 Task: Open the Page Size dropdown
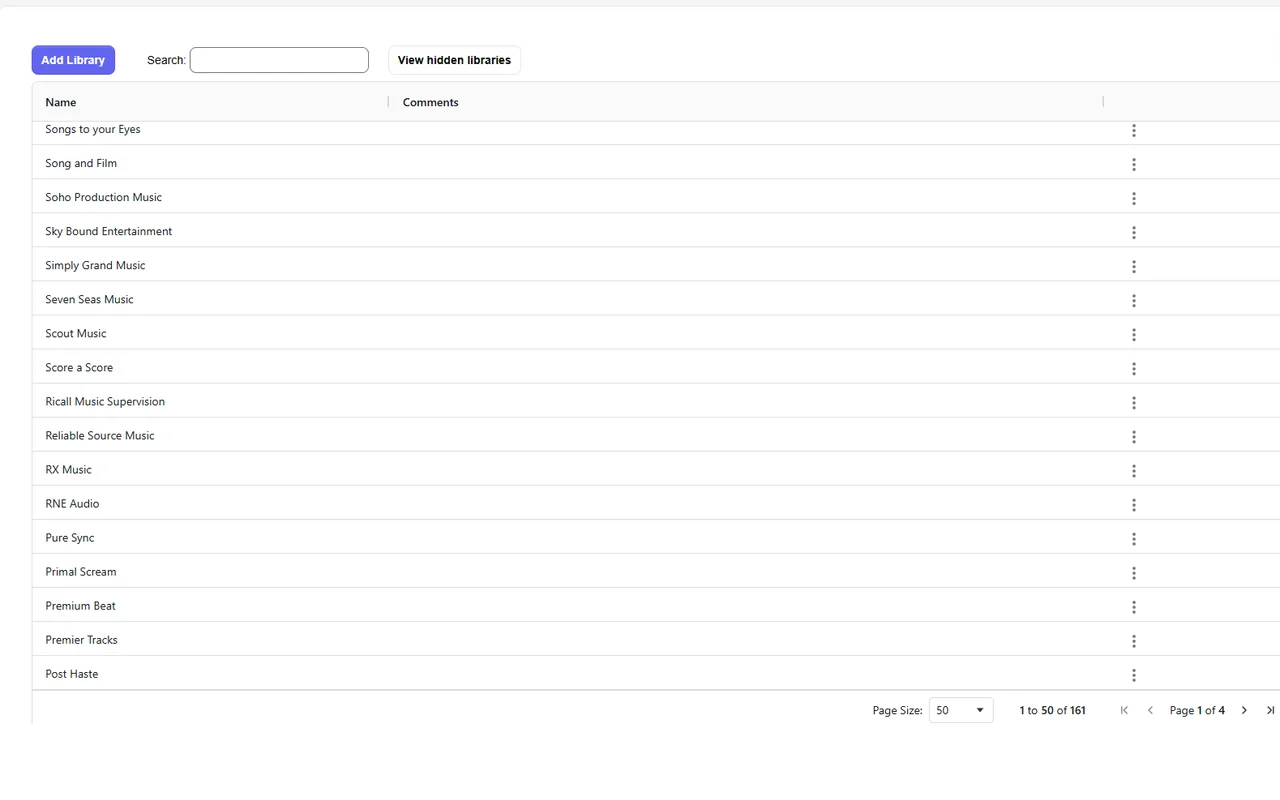[961, 710]
